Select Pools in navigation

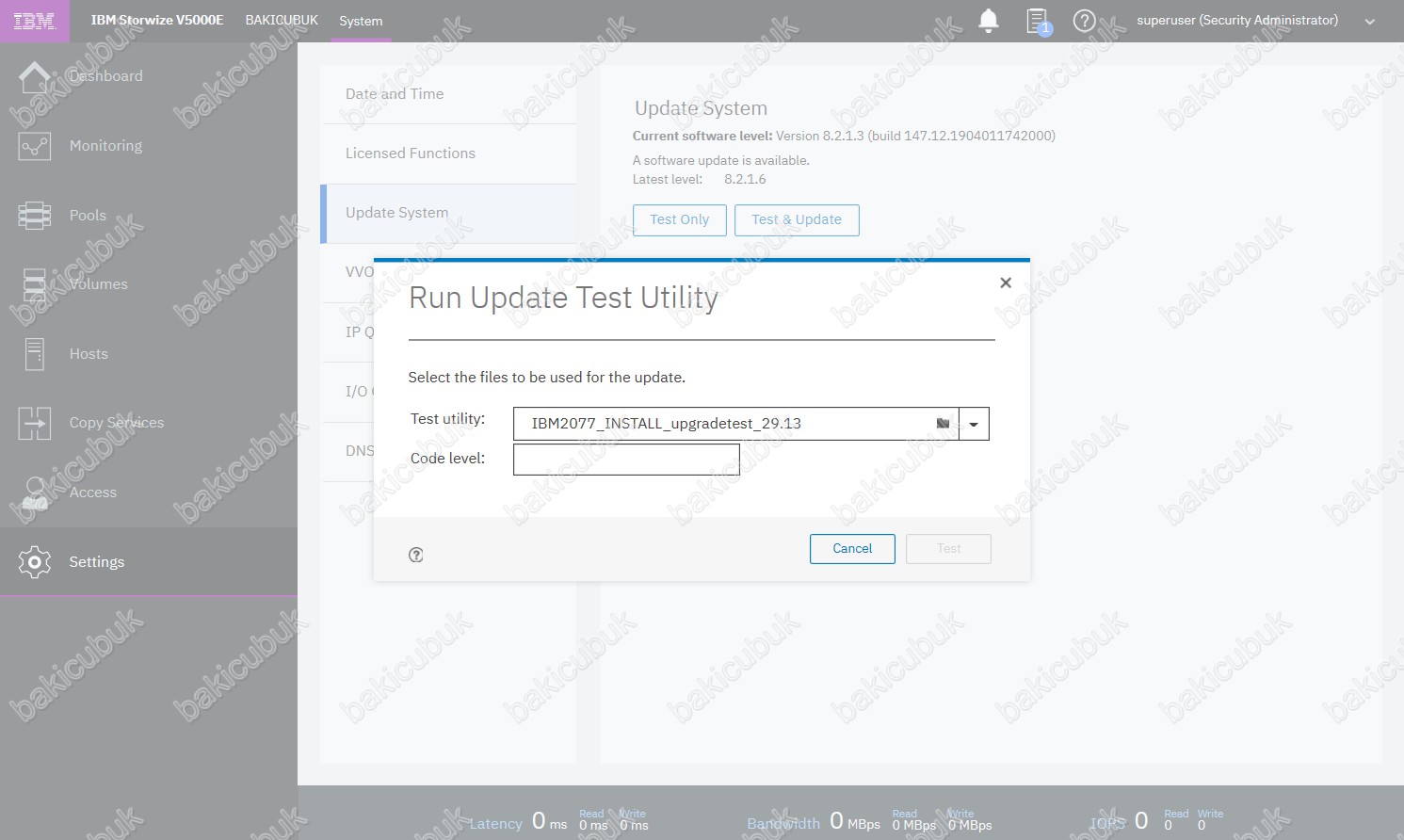click(88, 216)
